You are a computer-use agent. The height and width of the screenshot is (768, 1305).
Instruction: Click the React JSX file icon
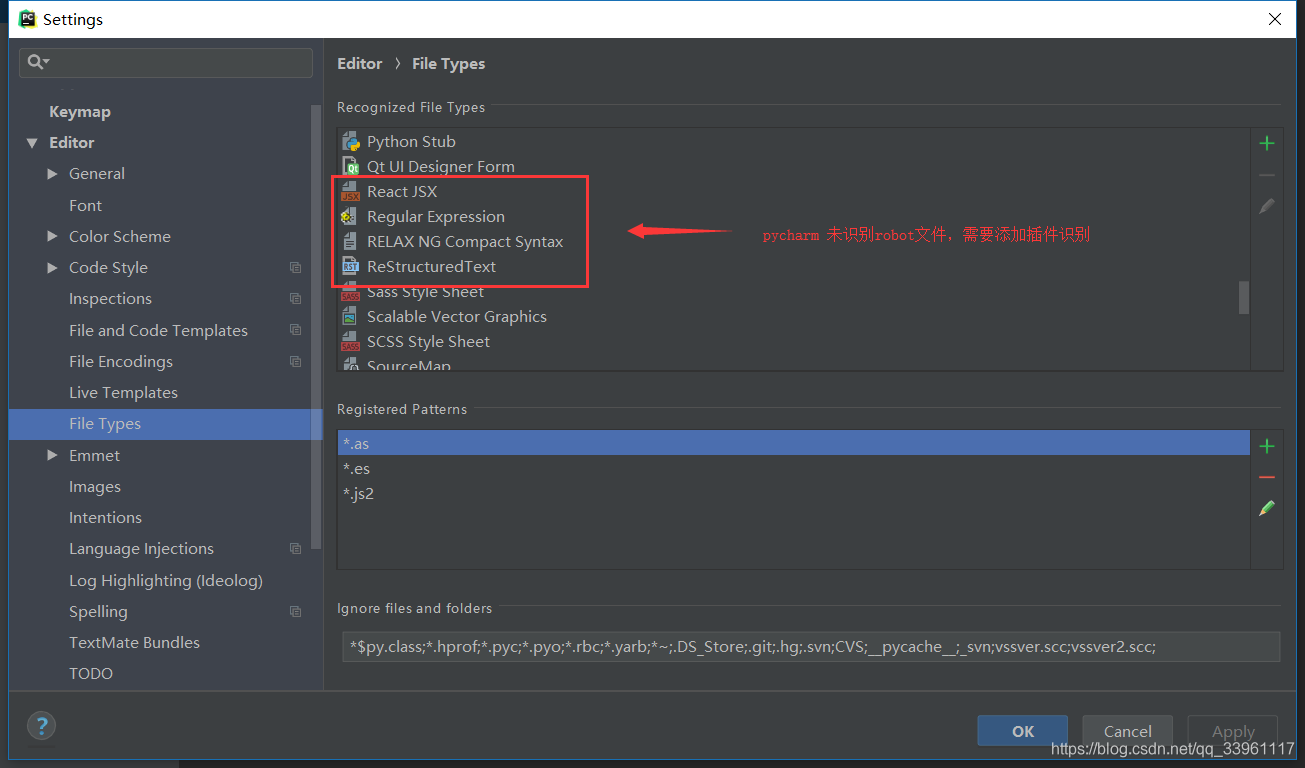[350, 191]
